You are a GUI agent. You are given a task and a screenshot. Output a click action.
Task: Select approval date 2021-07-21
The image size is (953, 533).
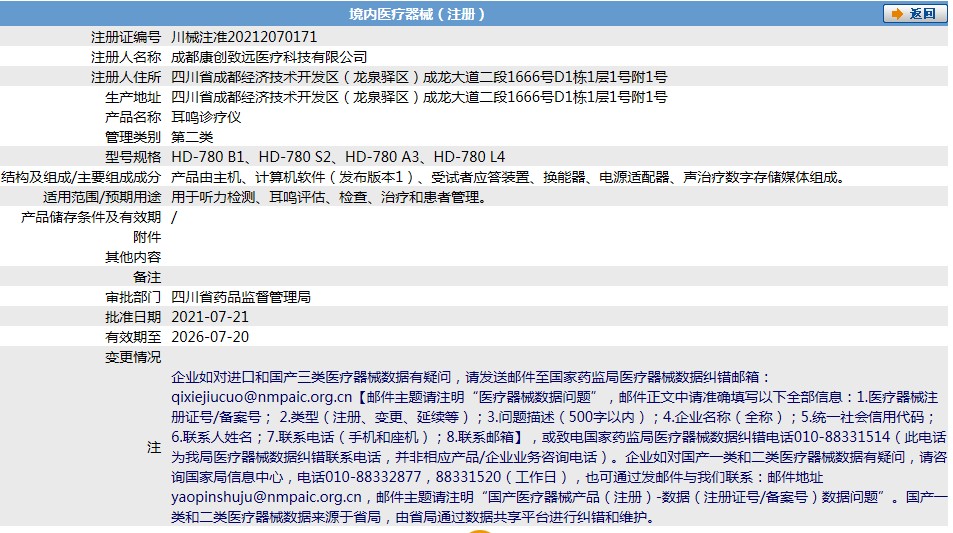click(x=210, y=317)
